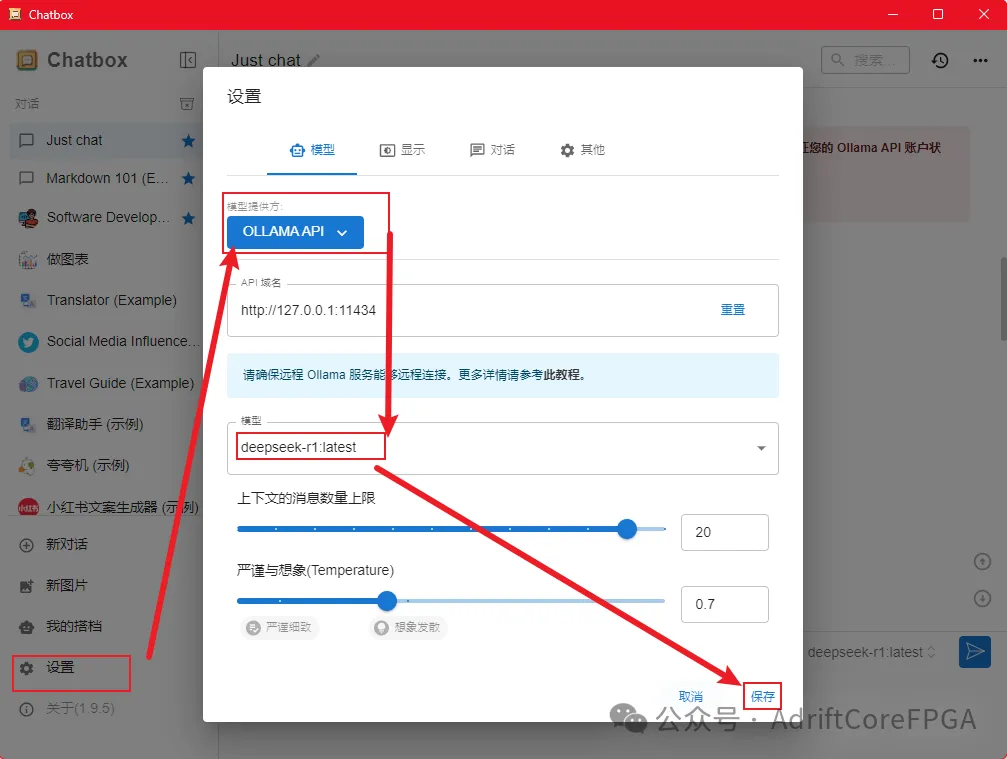The height and width of the screenshot is (759, 1007).
Task: Open the history clock icon in the header
Action: tap(940, 60)
